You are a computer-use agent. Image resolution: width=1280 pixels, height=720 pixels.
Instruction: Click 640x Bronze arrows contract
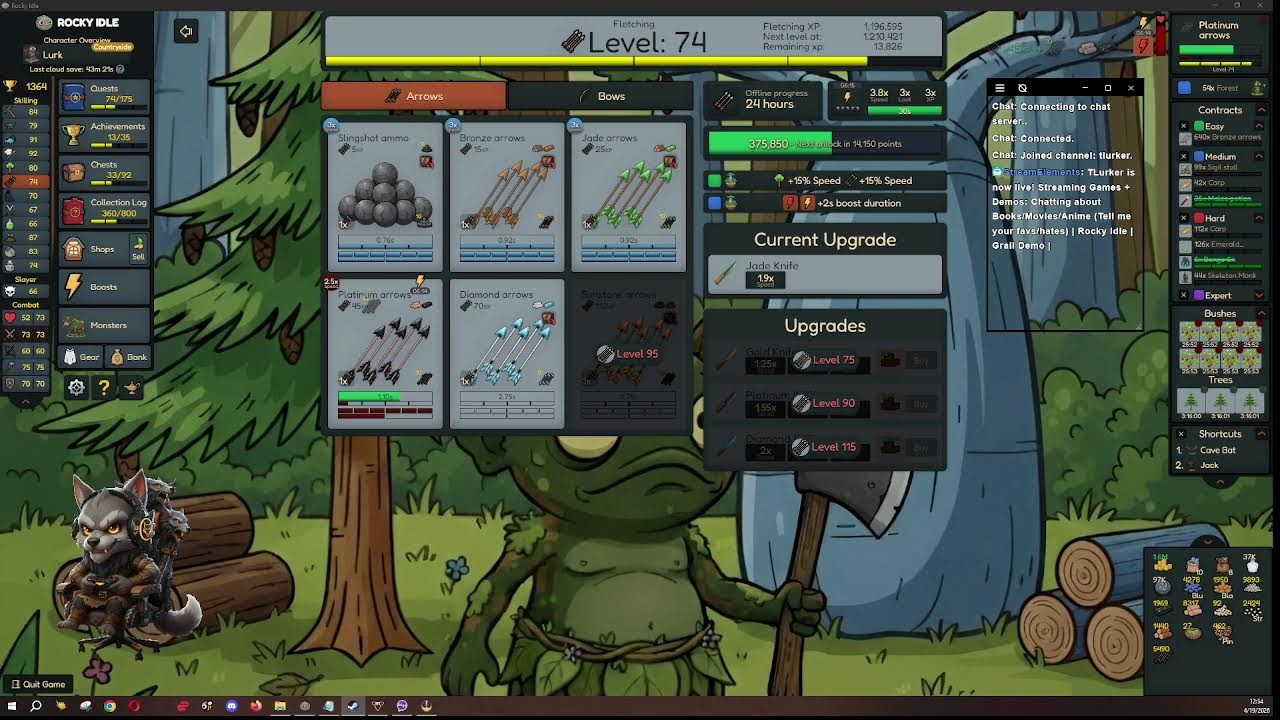click(1221, 138)
